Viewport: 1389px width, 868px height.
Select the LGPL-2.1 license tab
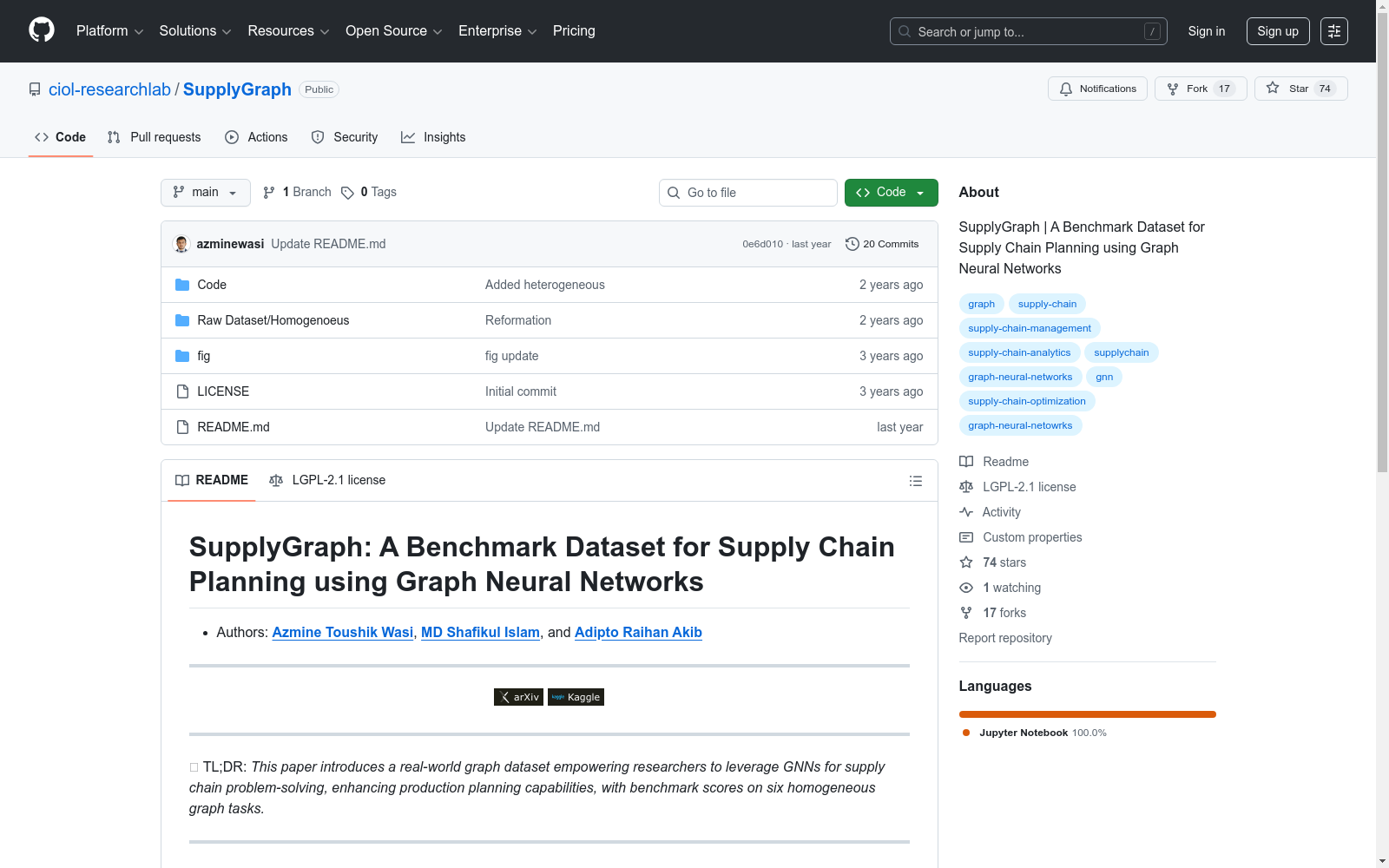tap(327, 480)
